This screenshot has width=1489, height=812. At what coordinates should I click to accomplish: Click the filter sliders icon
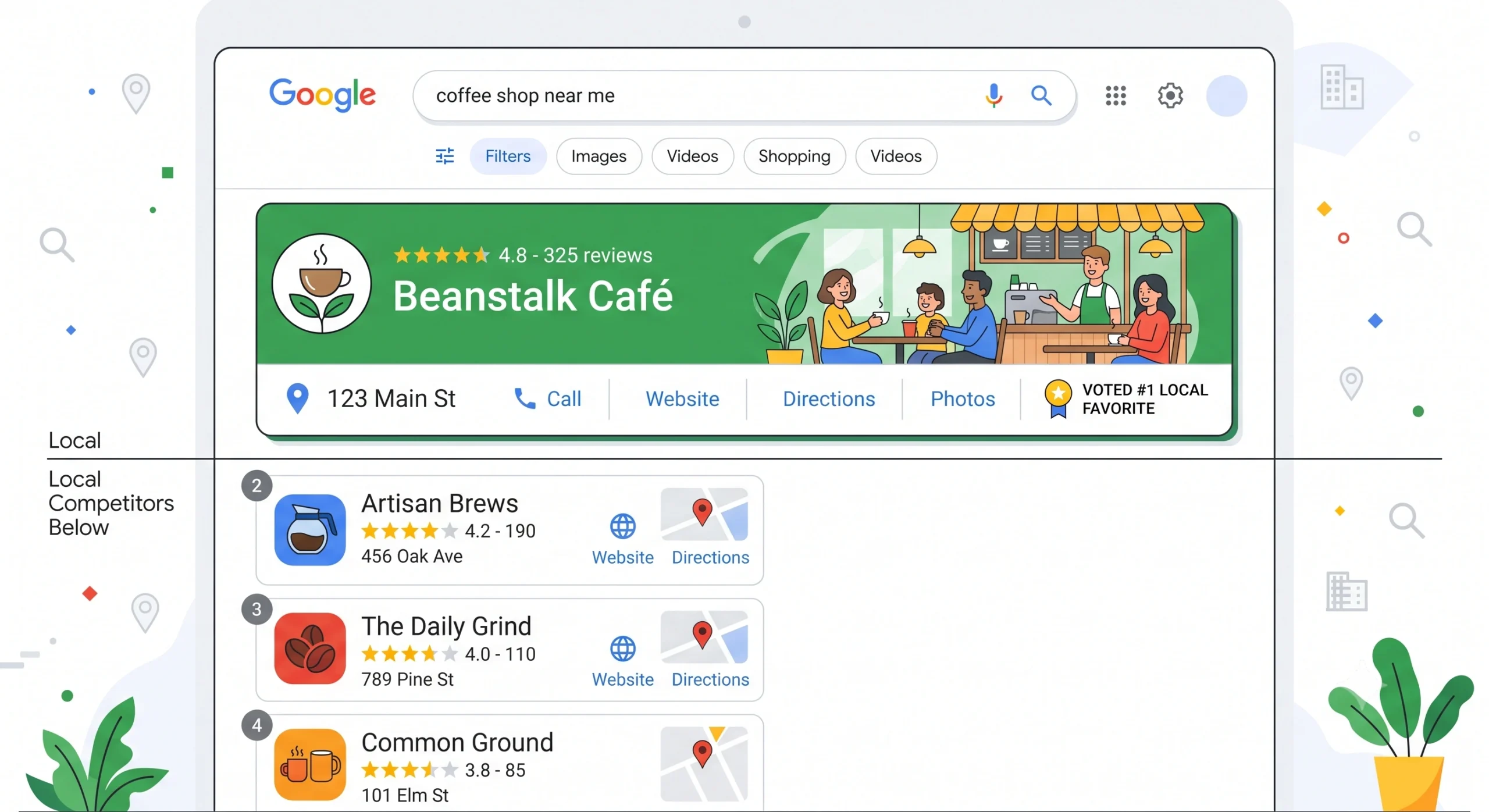tap(445, 156)
